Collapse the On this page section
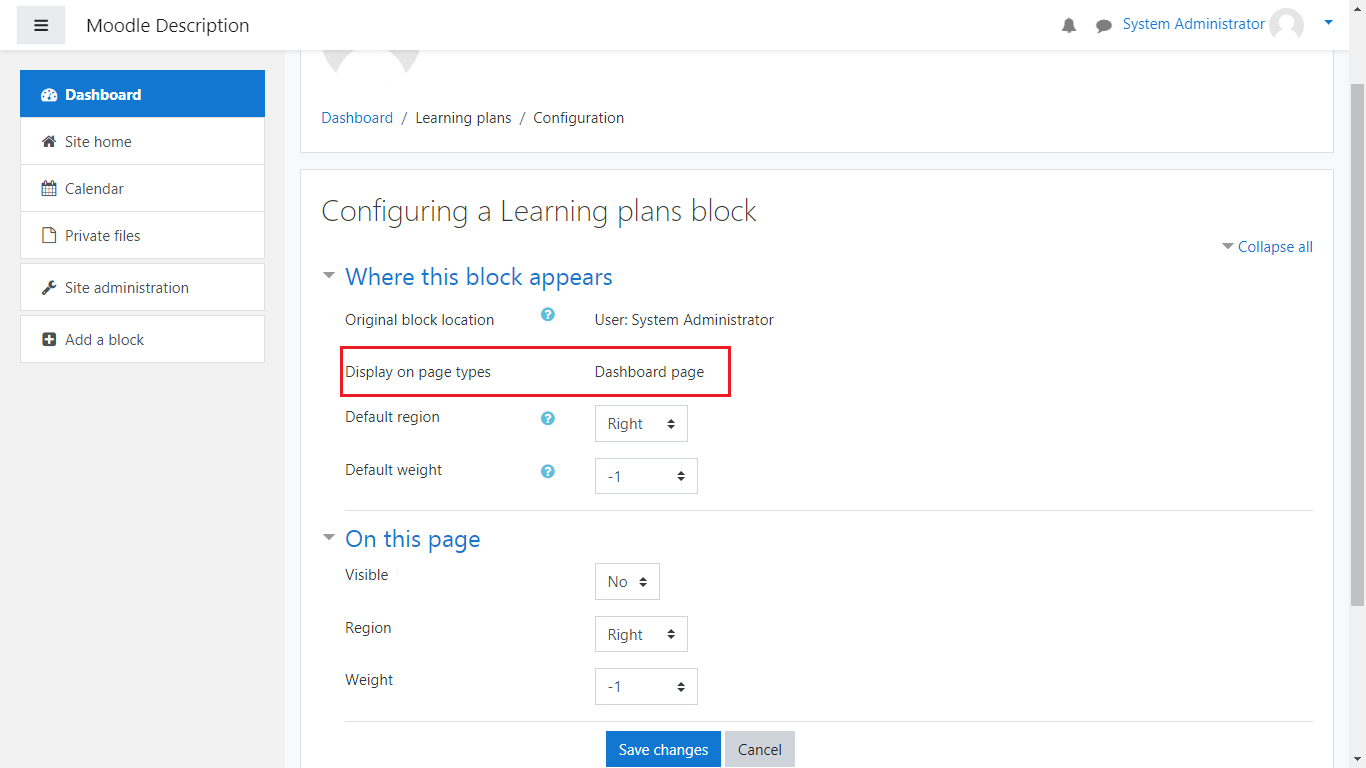 412,539
